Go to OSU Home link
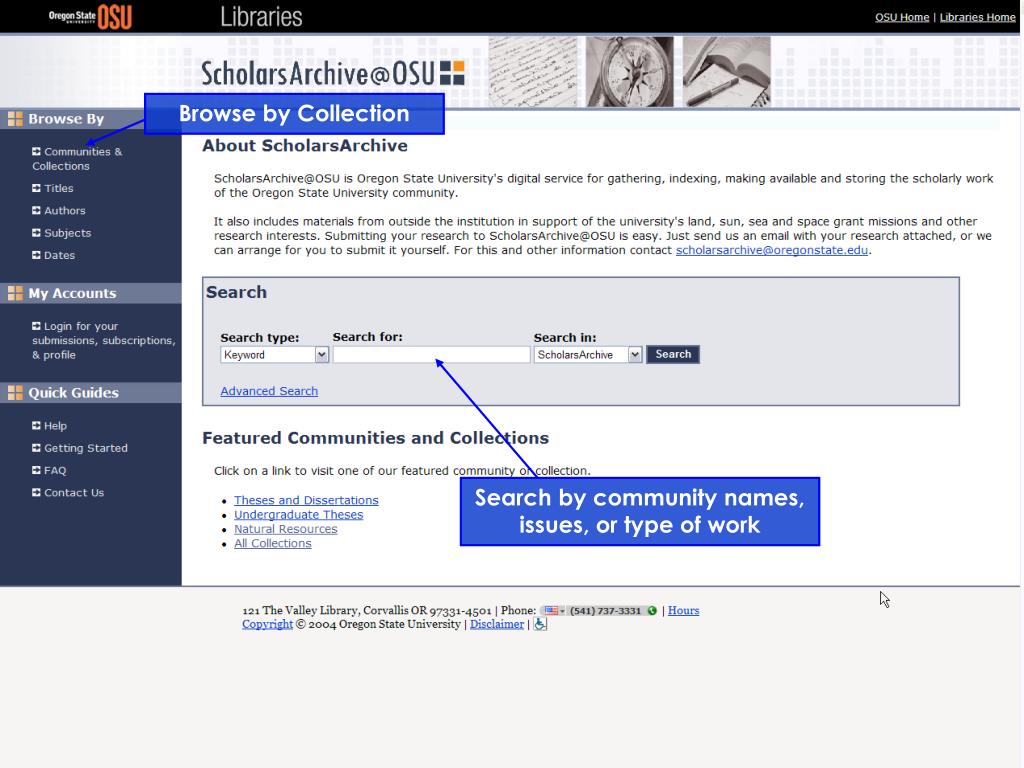Image resolution: width=1024 pixels, height=768 pixels. pos(902,17)
